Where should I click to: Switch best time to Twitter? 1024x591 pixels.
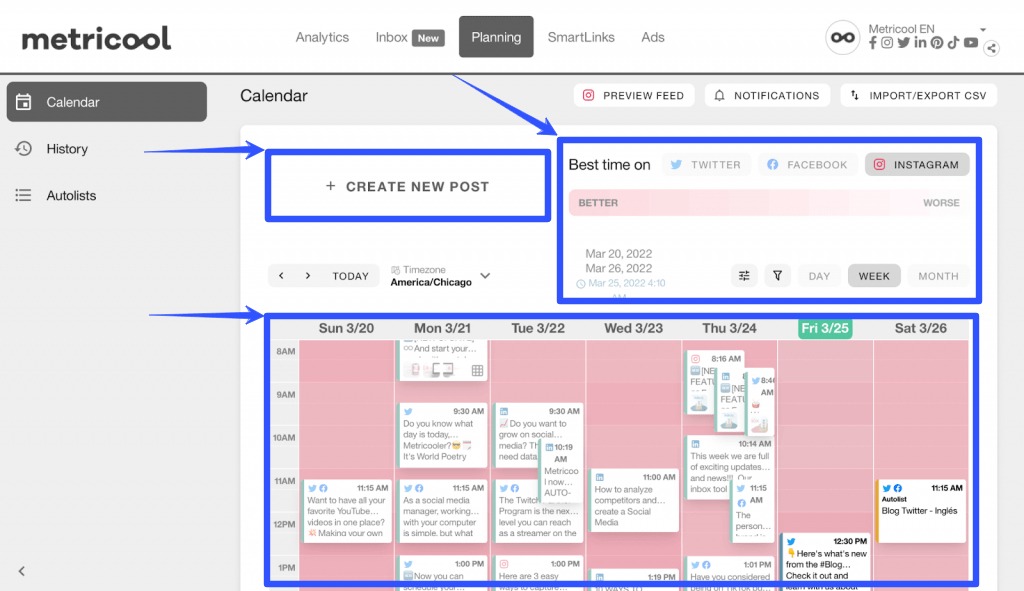(x=705, y=165)
